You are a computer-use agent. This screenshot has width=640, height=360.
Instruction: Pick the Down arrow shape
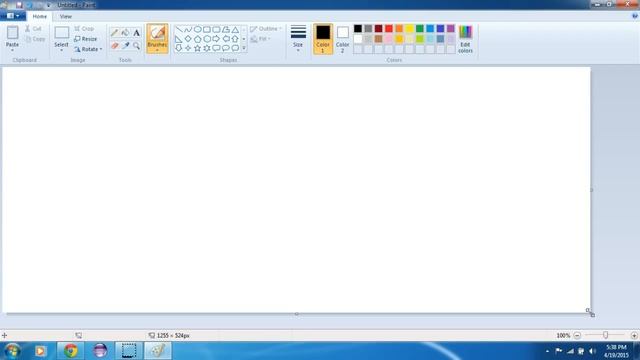[179, 48]
